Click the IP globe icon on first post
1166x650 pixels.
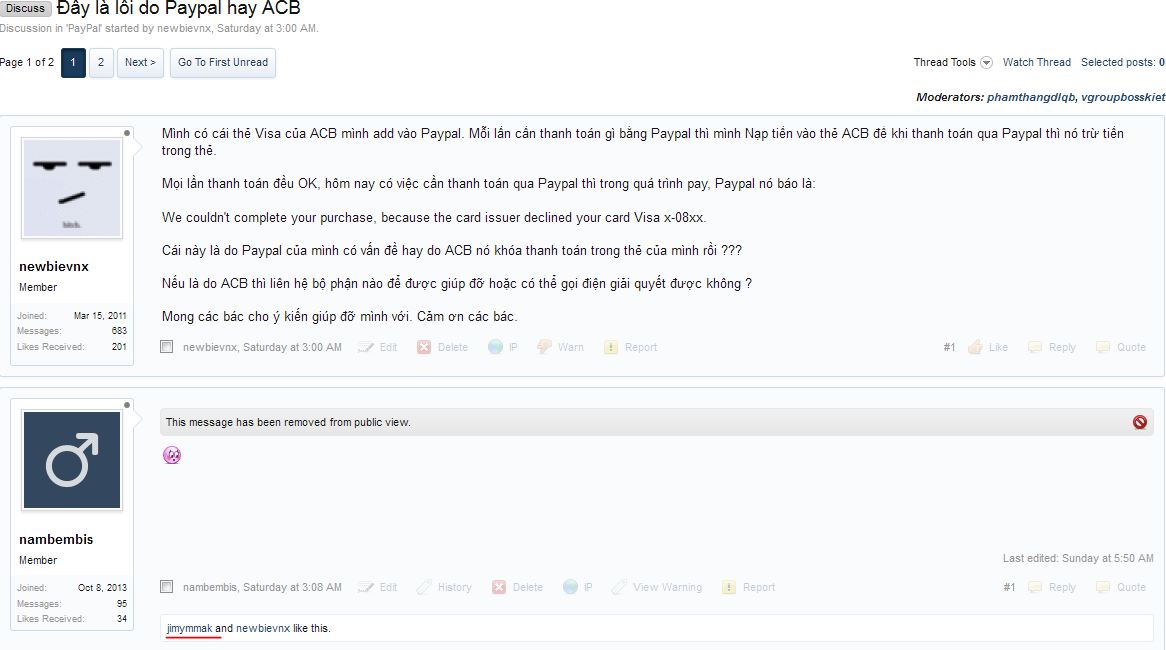pyautogui.click(x=495, y=347)
